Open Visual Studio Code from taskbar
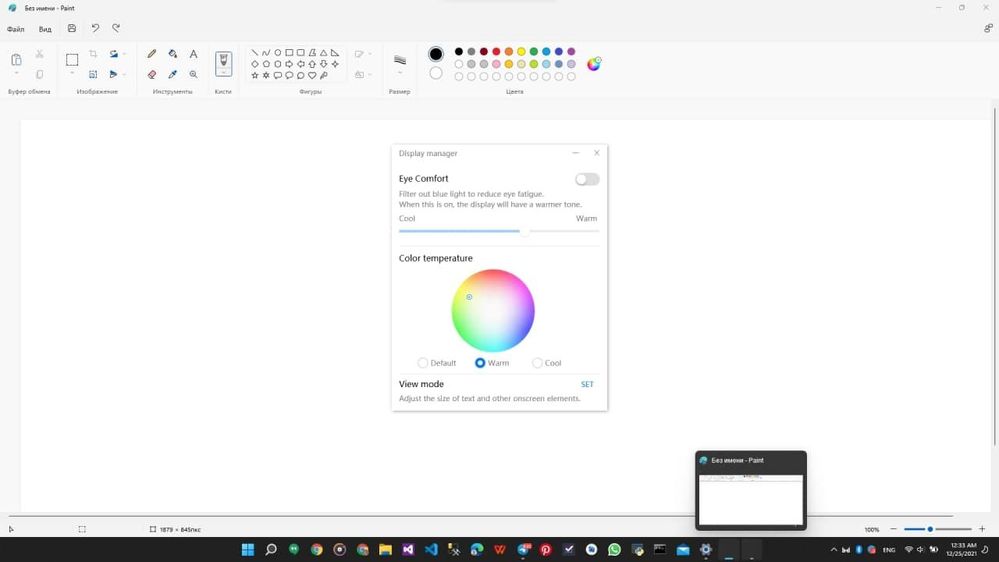999x562 pixels. click(431, 549)
